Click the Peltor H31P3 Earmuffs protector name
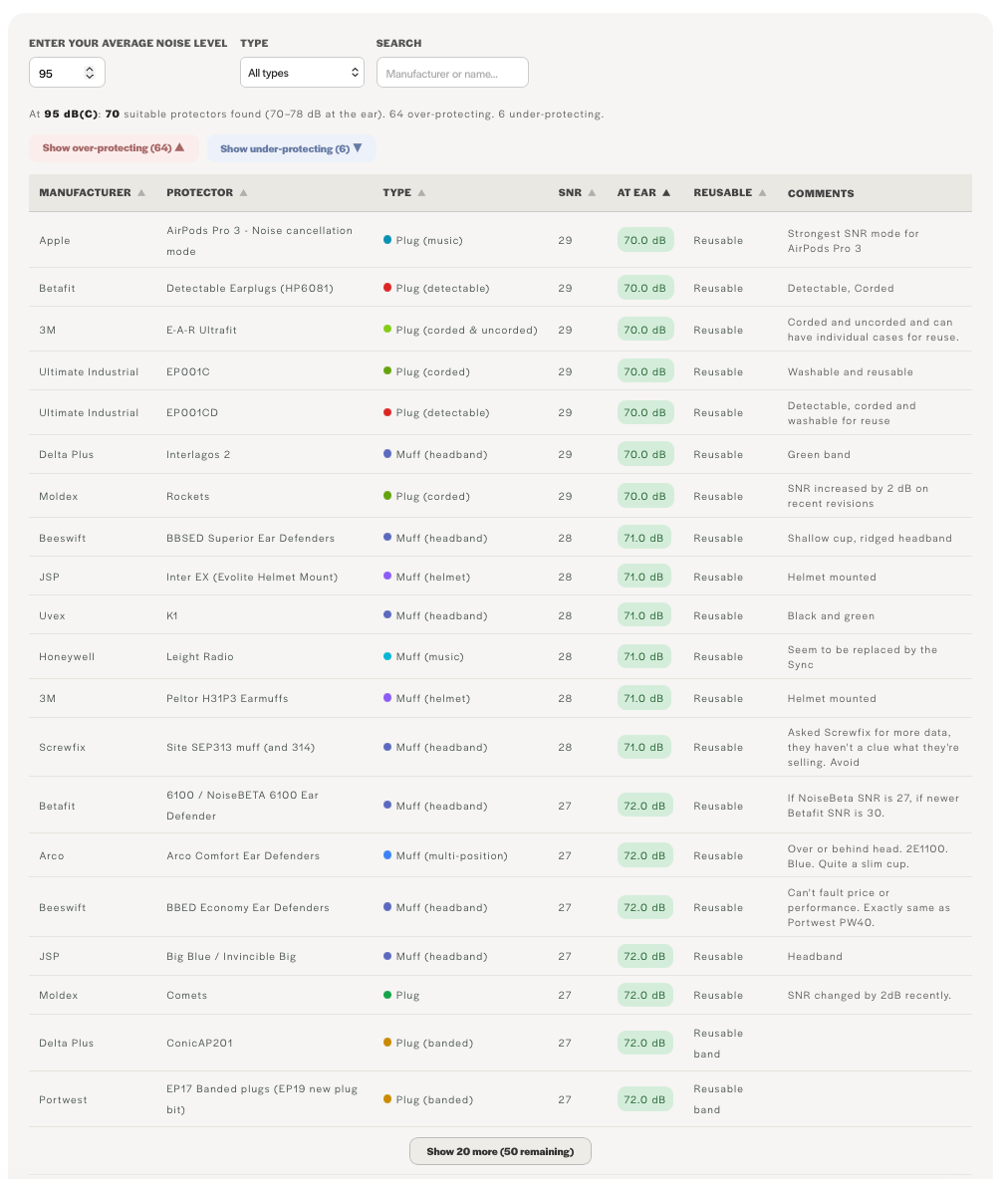 coord(227,698)
